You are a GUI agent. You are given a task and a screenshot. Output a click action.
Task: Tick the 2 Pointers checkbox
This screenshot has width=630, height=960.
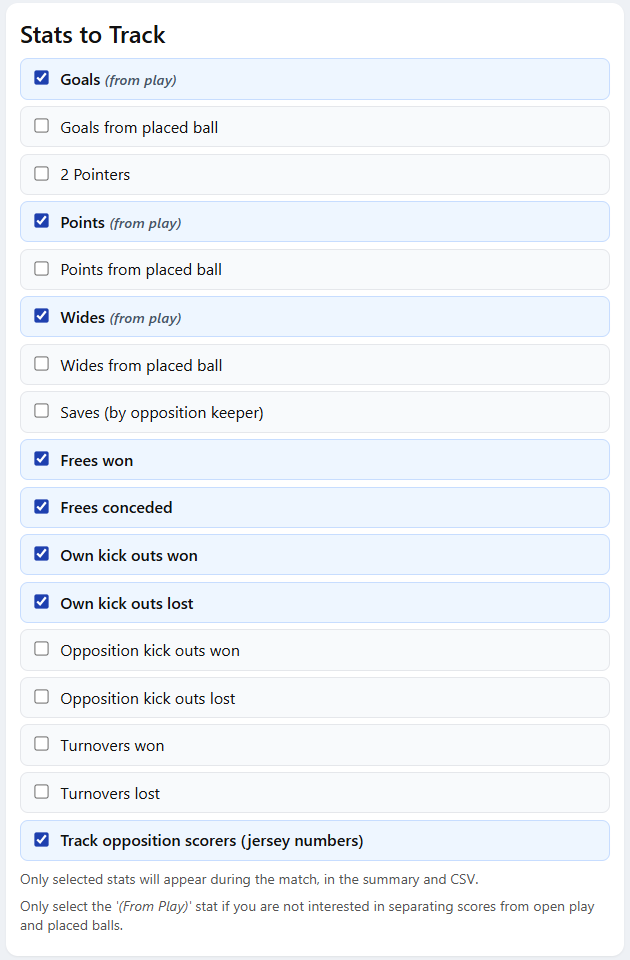(x=41, y=174)
